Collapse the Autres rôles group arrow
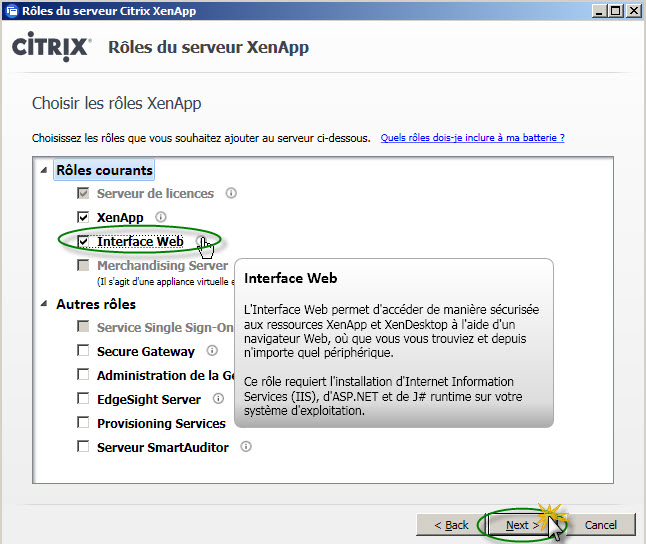 (x=44, y=304)
